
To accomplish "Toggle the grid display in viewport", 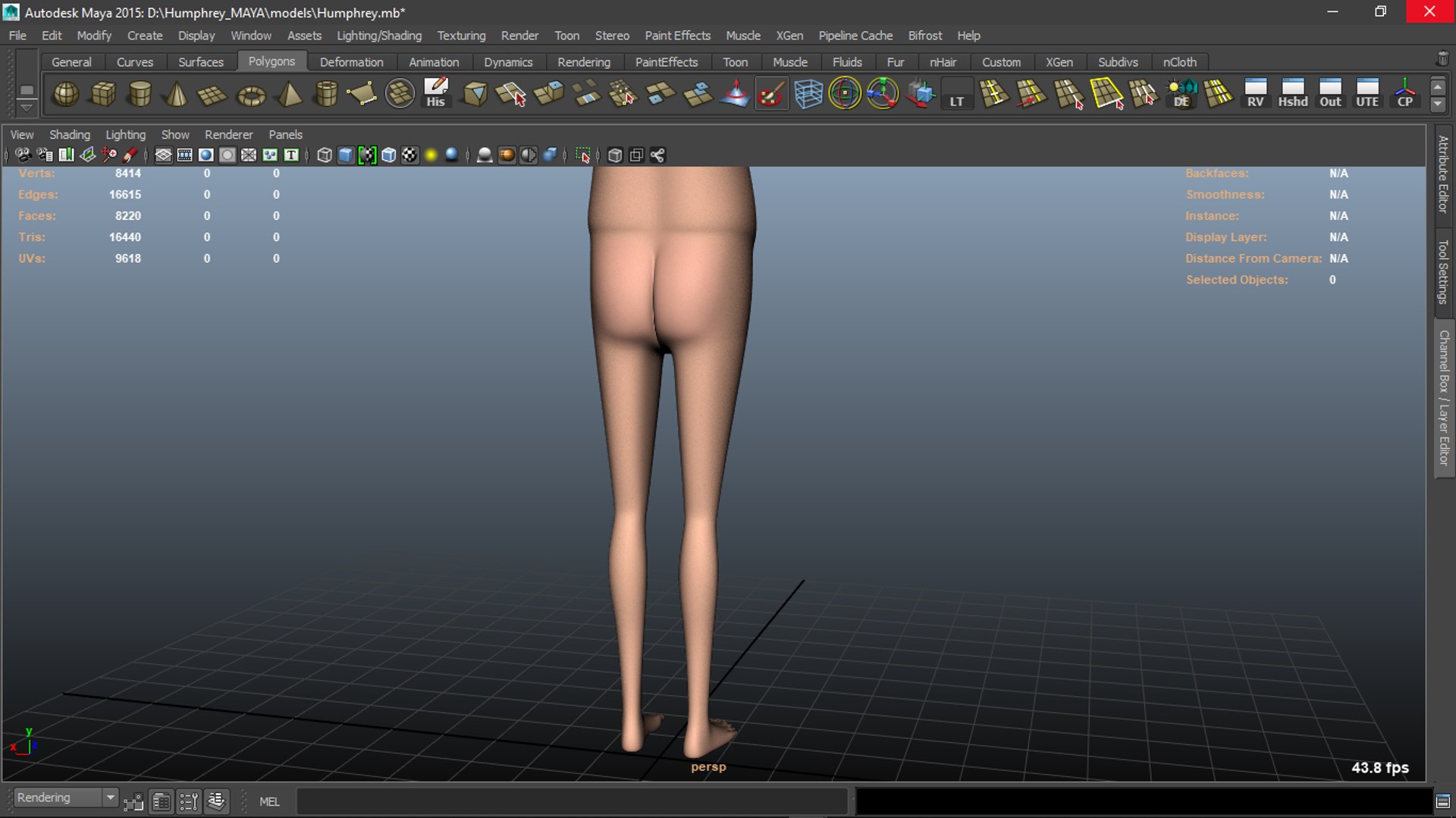I will click(163, 155).
